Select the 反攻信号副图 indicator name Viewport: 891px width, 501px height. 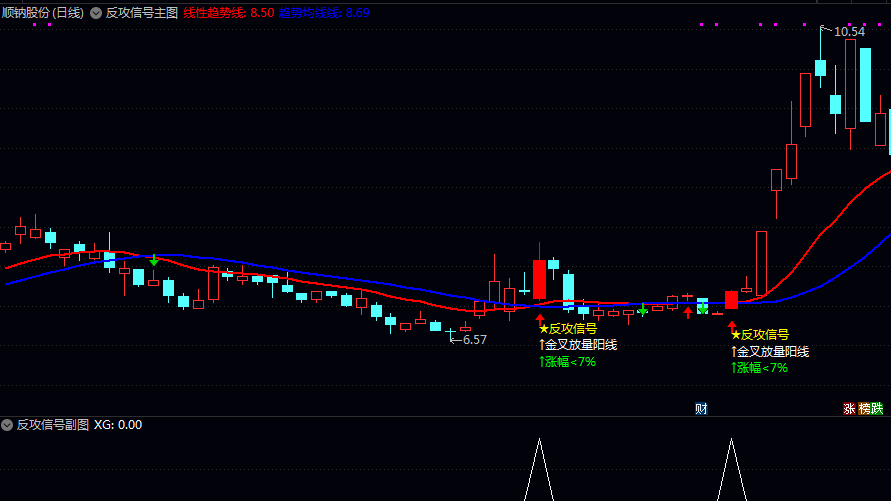coord(53,425)
